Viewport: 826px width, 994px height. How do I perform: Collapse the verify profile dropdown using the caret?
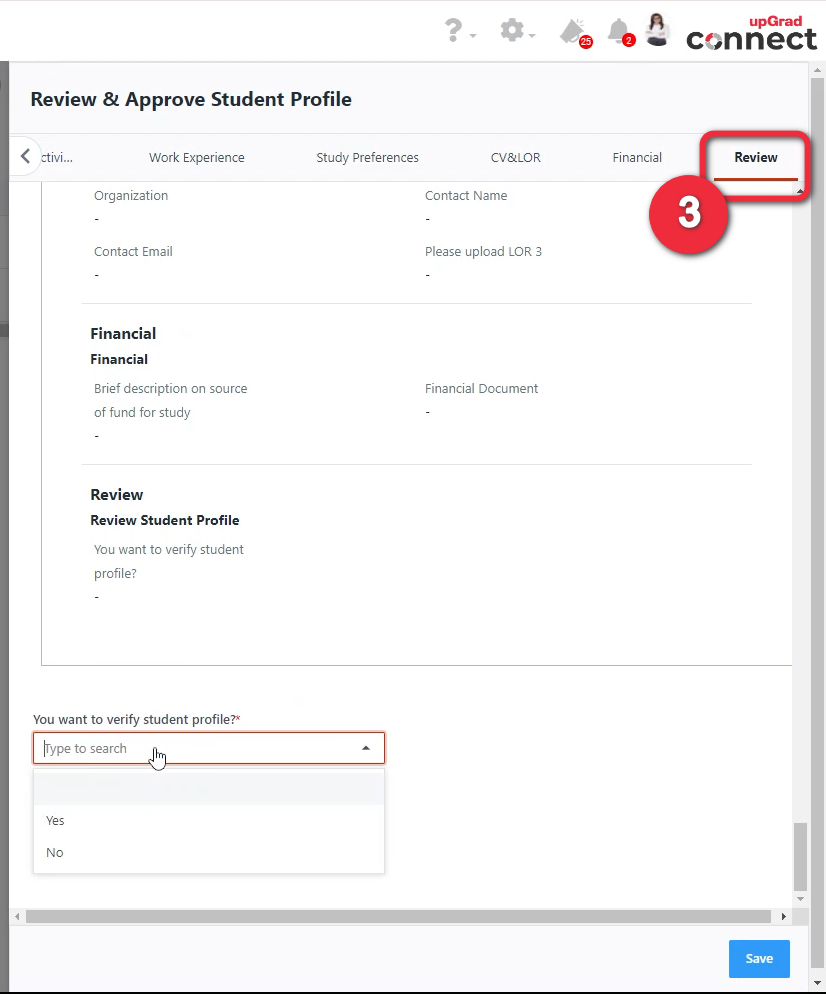366,748
